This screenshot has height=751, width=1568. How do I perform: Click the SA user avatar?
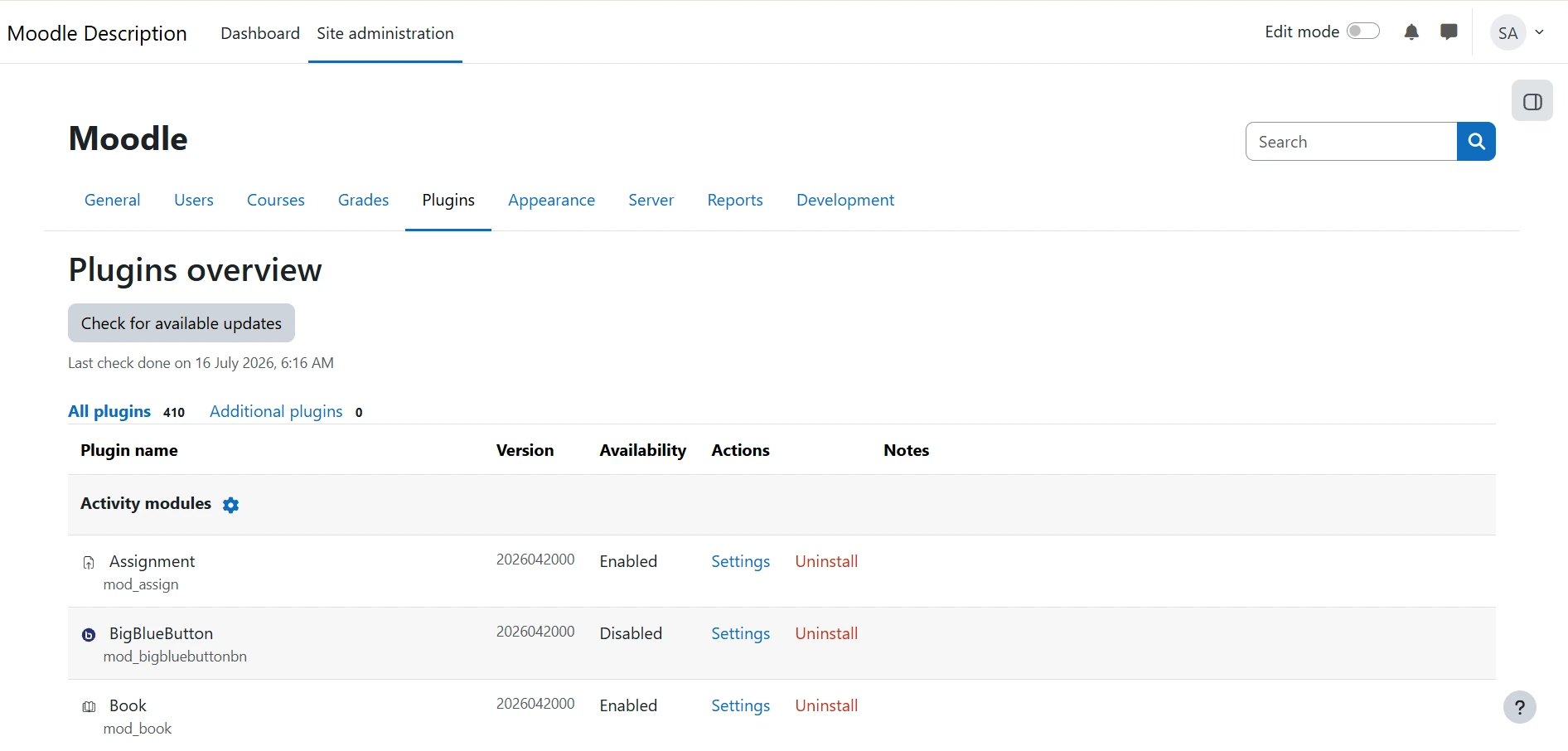click(1508, 33)
